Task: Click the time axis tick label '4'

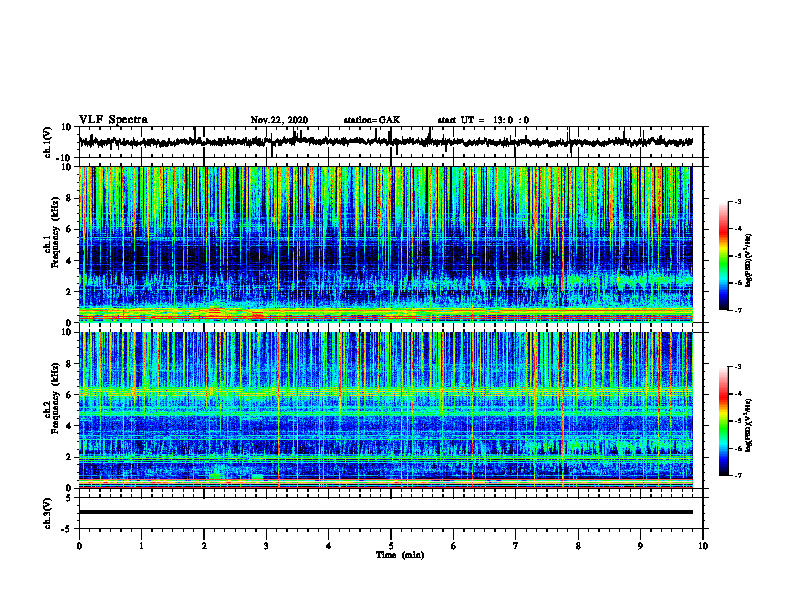Action: click(x=329, y=546)
